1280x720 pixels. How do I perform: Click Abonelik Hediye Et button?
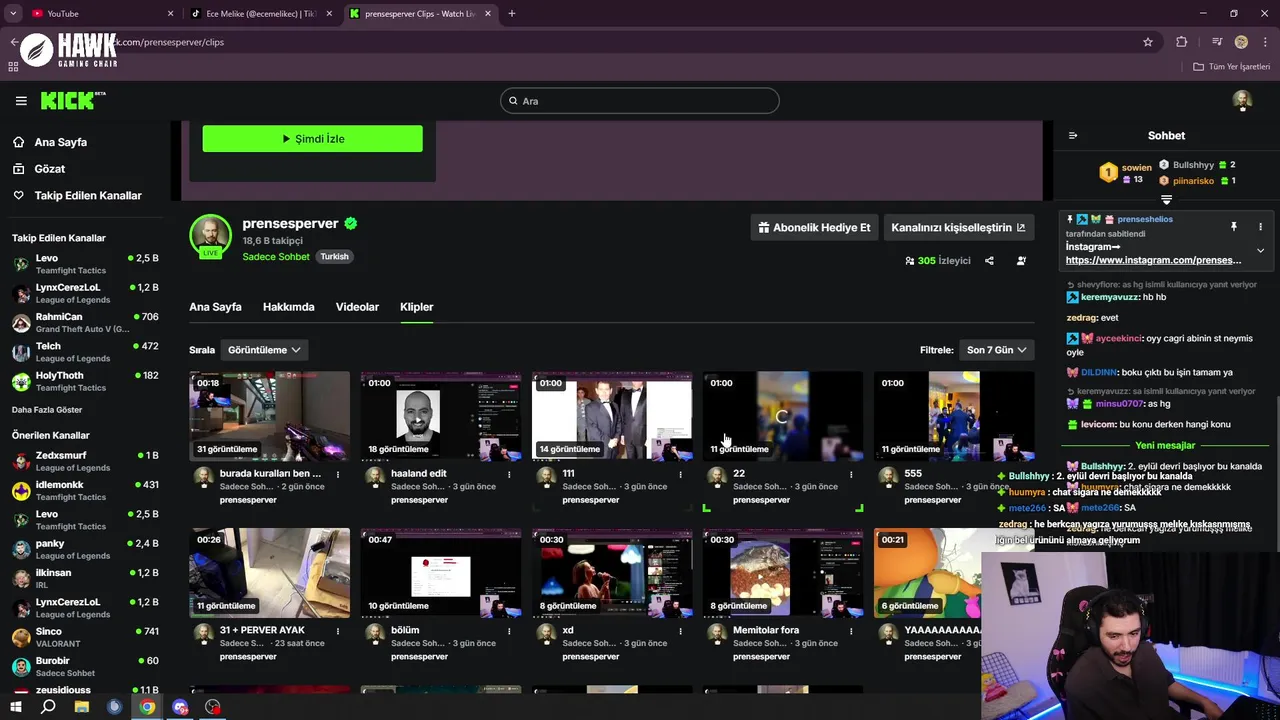click(x=814, y=227)
